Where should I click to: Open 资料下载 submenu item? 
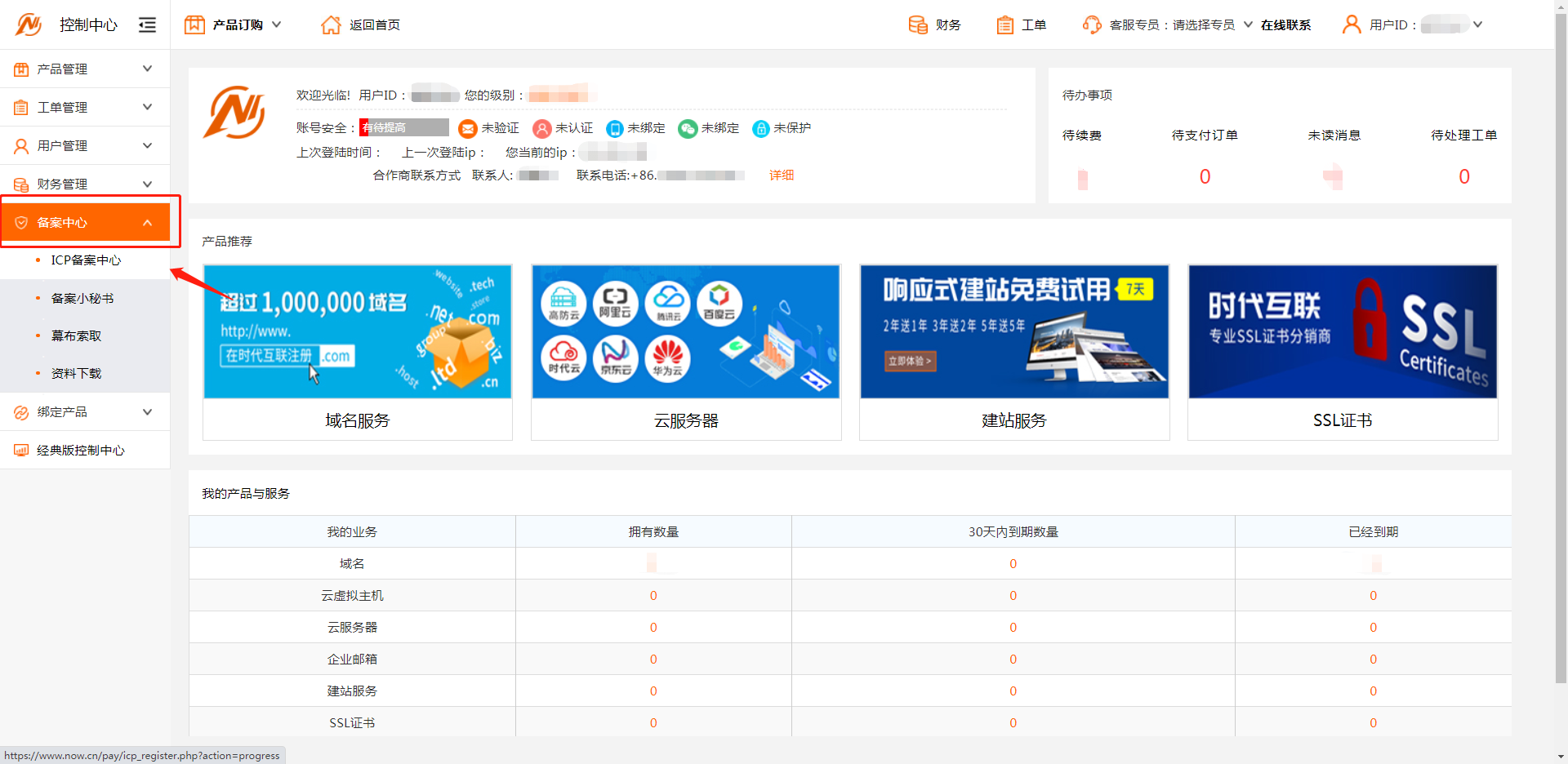(77, 374)
